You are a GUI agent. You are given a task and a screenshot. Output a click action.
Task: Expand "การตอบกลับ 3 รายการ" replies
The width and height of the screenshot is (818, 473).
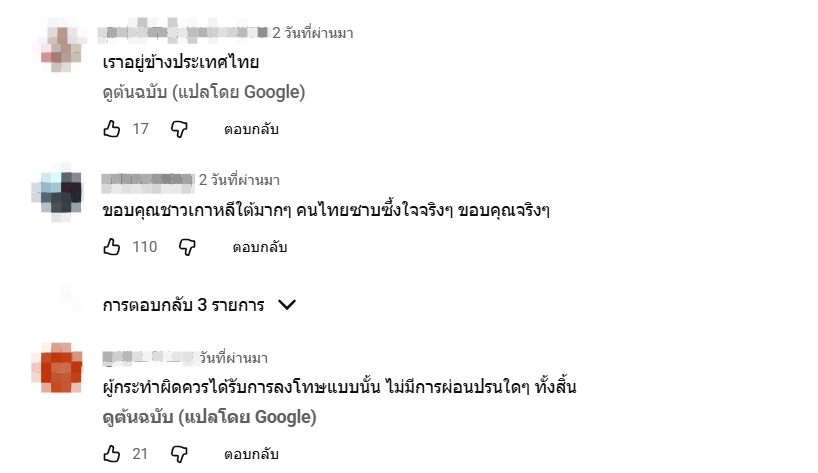click(x=200, y=305)
